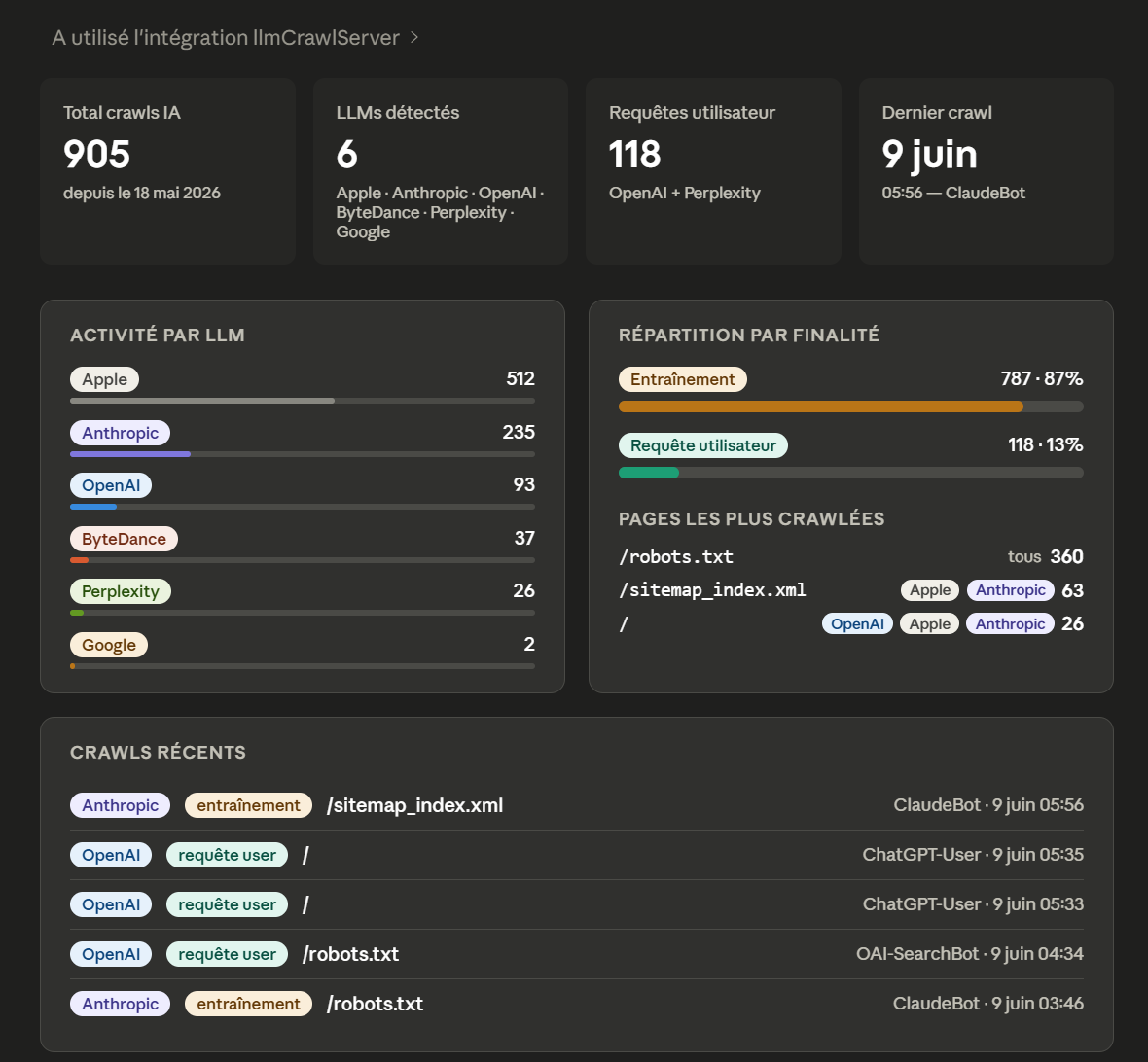1148x1062 pixels.
Task: Click the Anthropic tag on the 03:46 crawl row
Action: coord(120,1004)
